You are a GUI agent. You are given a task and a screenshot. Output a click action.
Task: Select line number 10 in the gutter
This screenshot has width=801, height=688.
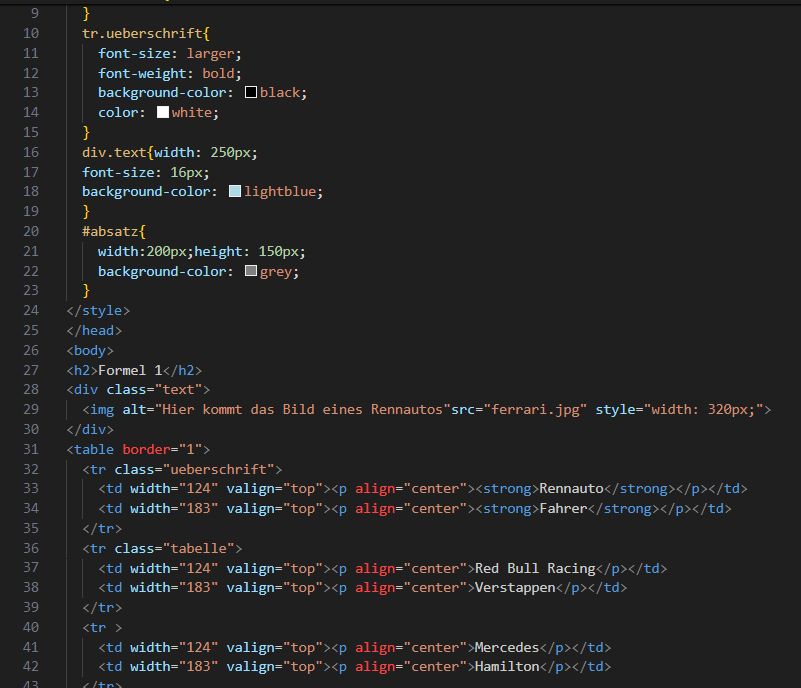tap(29, 33)
